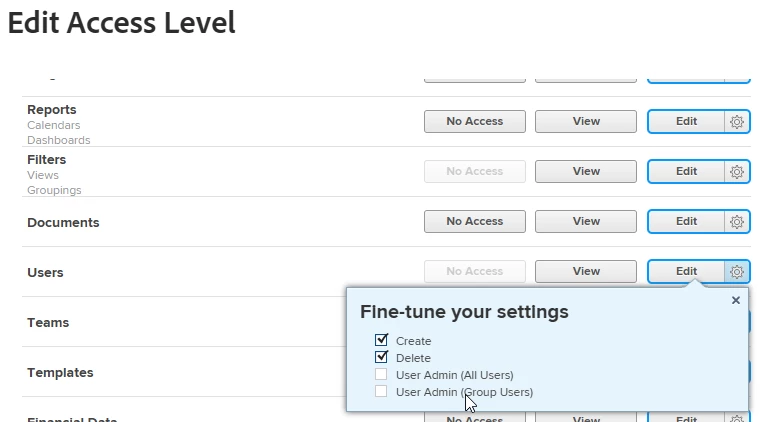
Task: Set Documents to No Access
Action: point(475,222)
